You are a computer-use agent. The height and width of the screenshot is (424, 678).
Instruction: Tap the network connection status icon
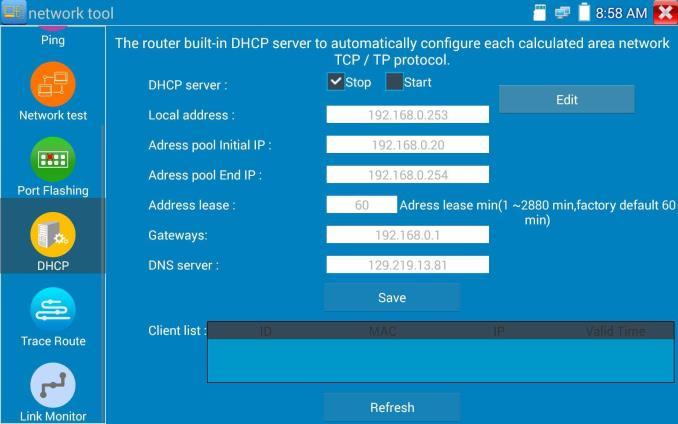(x=562, y=13)
